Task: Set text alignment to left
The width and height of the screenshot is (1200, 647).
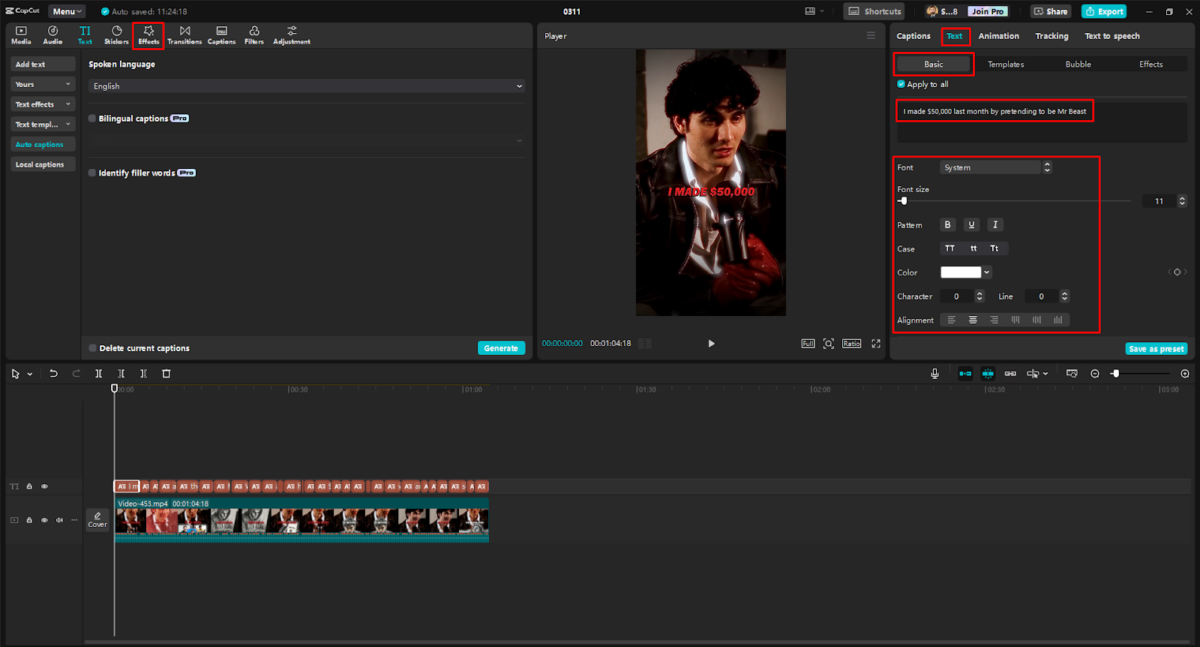Action: pos(949,320)
